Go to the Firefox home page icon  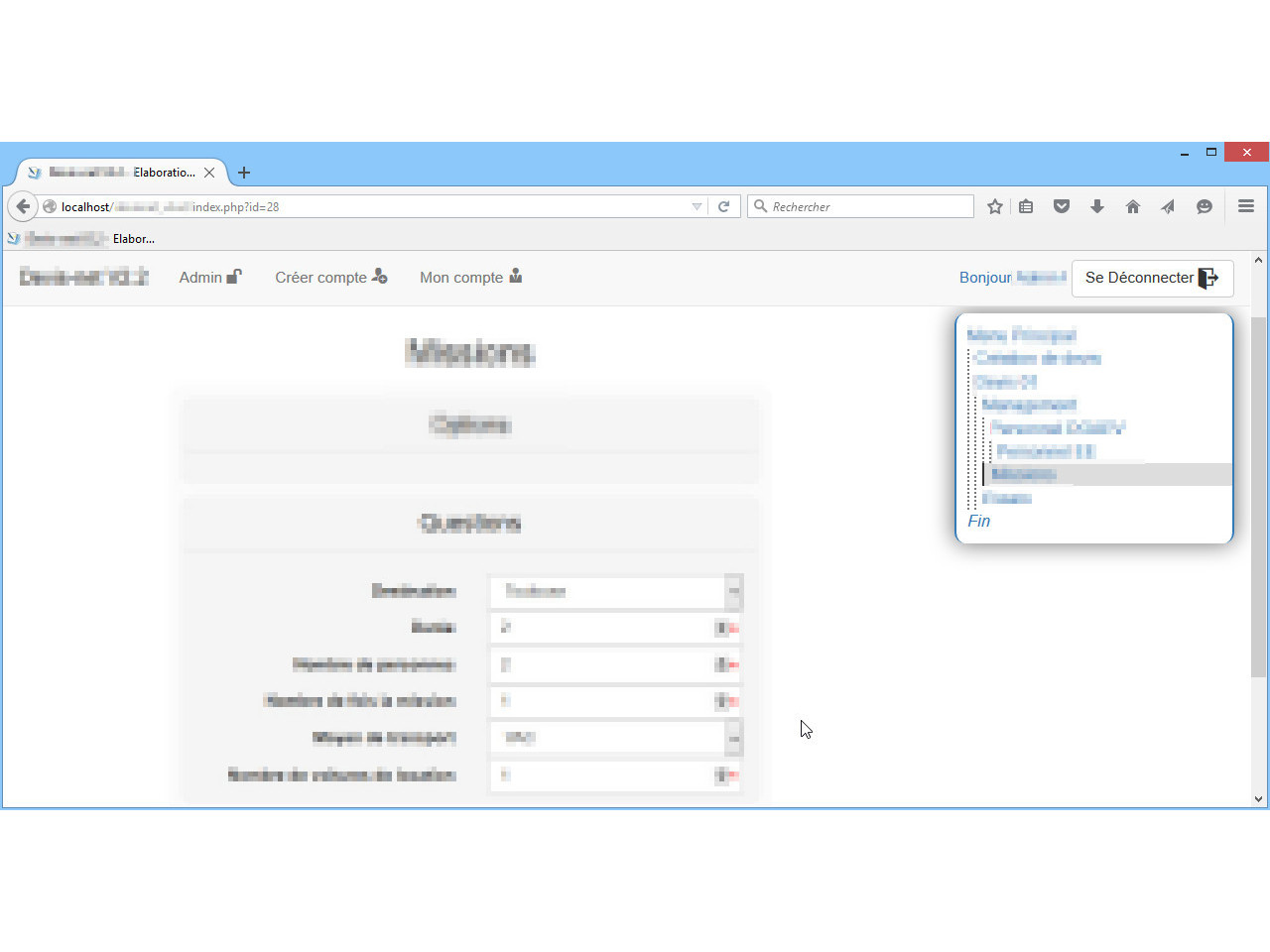pos(1133,206)
